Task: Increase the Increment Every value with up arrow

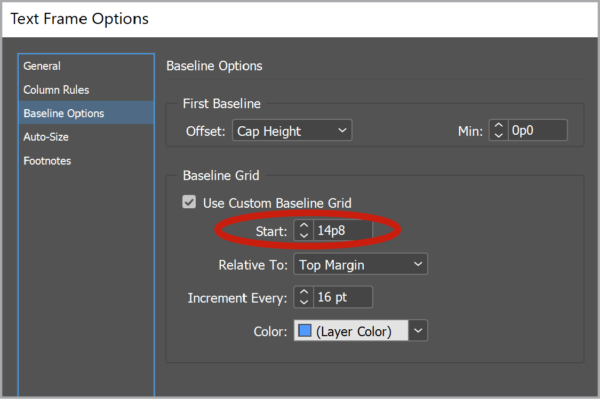Action: click(304, 292)
